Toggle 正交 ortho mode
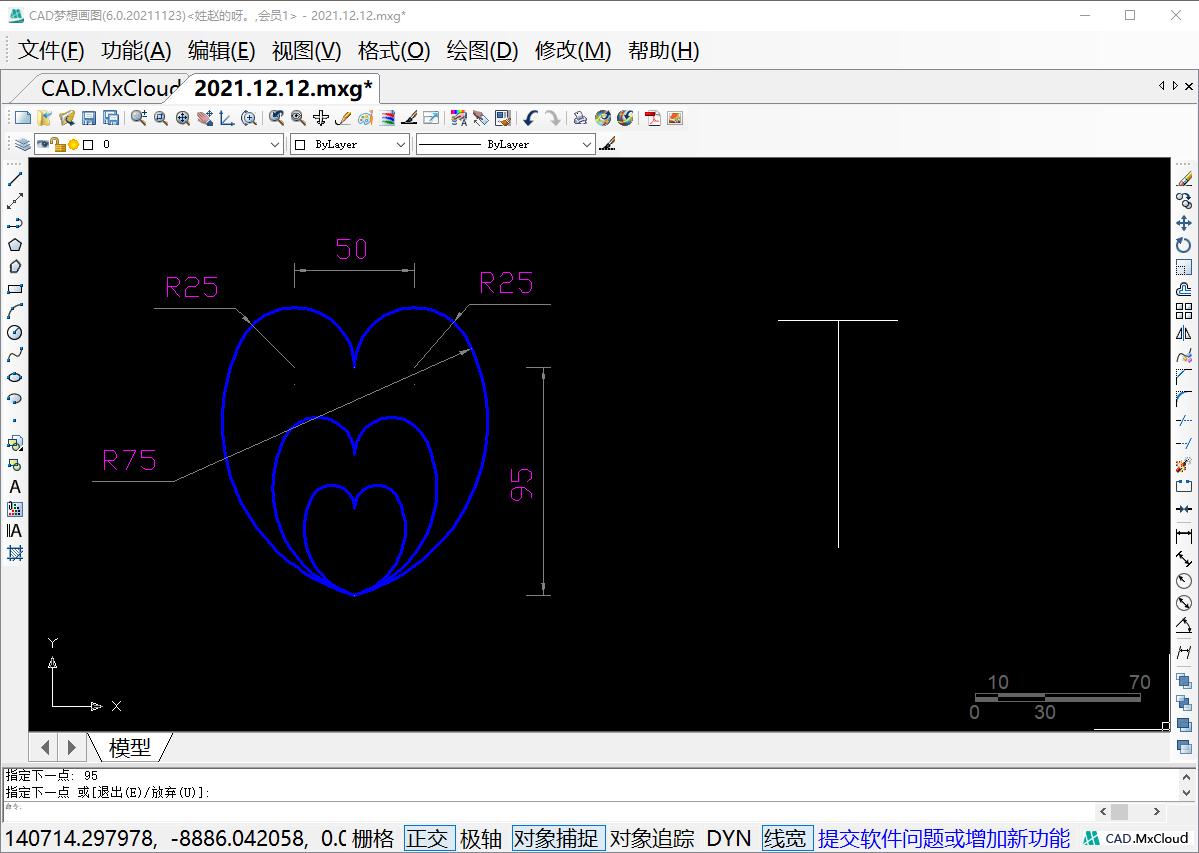This screenshot has height=853, width=1199. click(428, 838)
